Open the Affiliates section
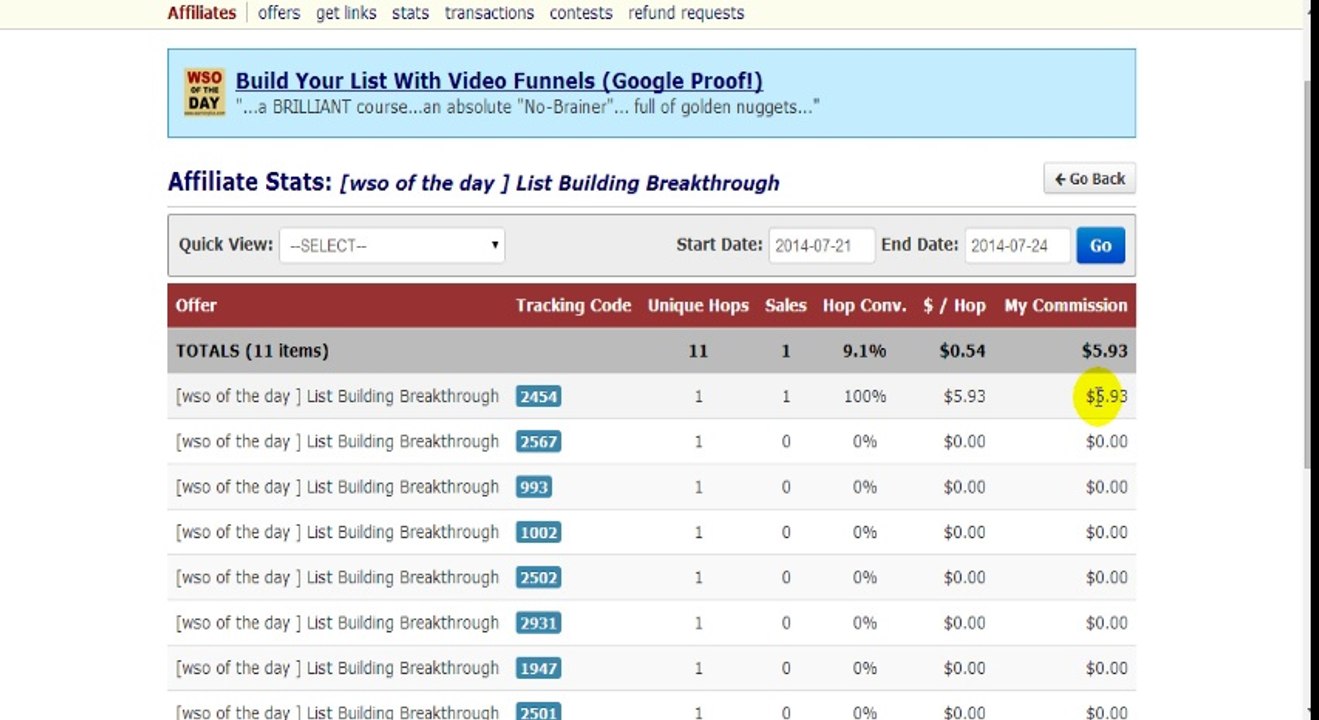This screenshot has width=1319, height=720. pyautogui.click(x=202, y=13)
